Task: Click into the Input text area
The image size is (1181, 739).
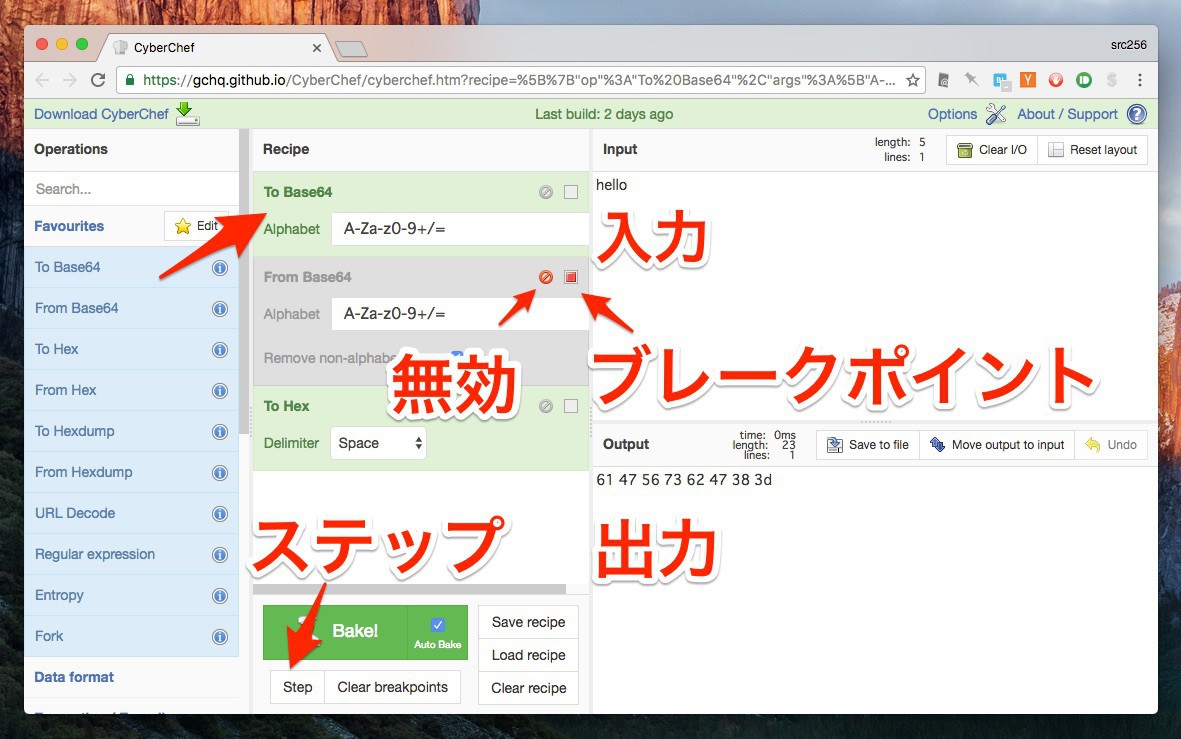Action: [x=874, y=294]
